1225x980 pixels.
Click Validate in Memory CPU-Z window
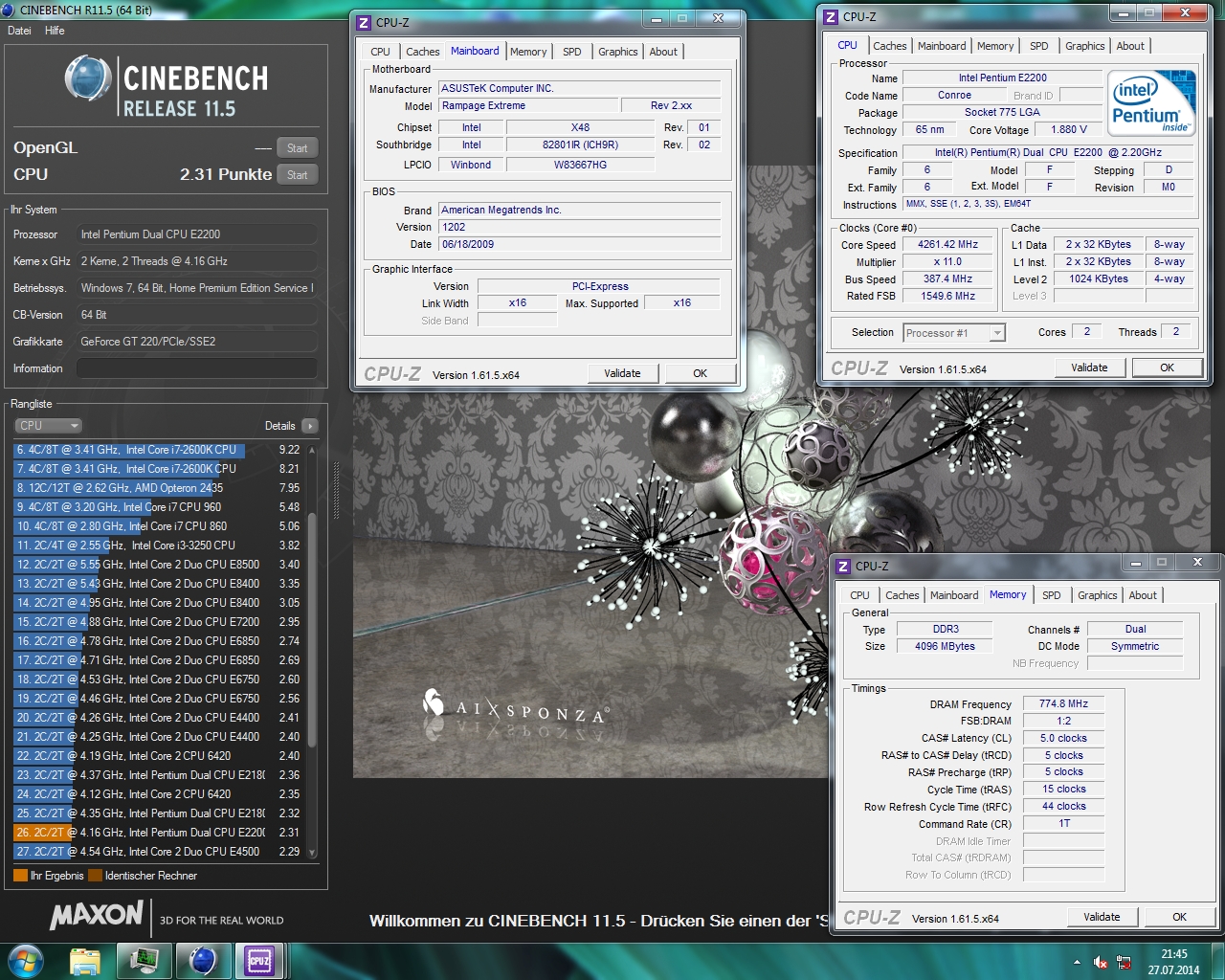click(x=1102, y=917)
